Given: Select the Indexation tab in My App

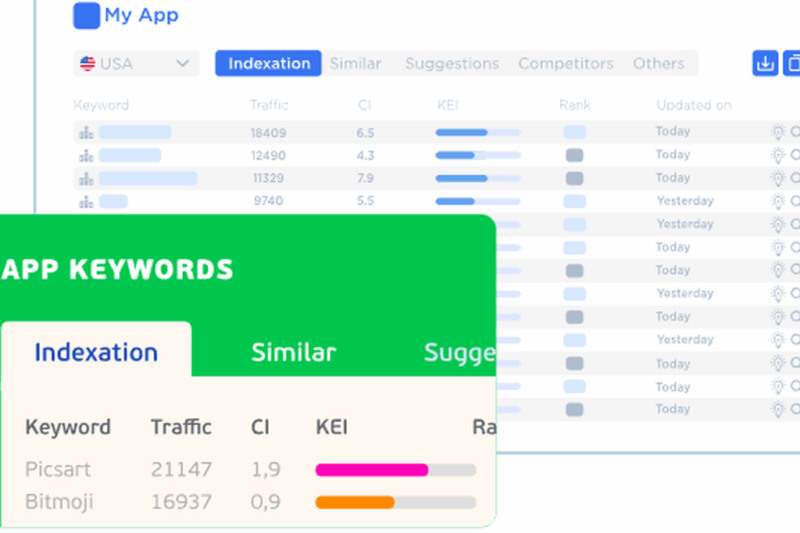Looking at the screenshot, I should tap(268, 64).
